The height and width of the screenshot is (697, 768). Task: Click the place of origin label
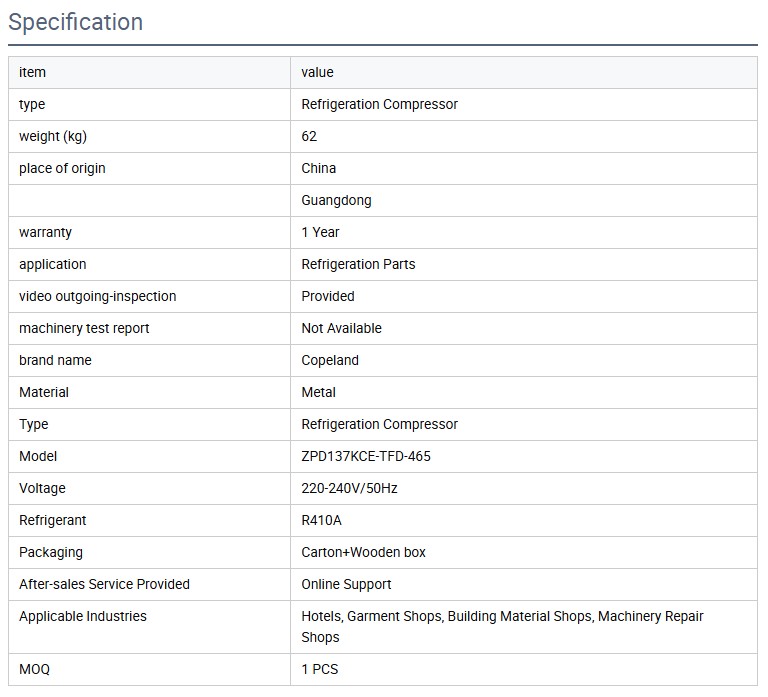pos(62,168)
